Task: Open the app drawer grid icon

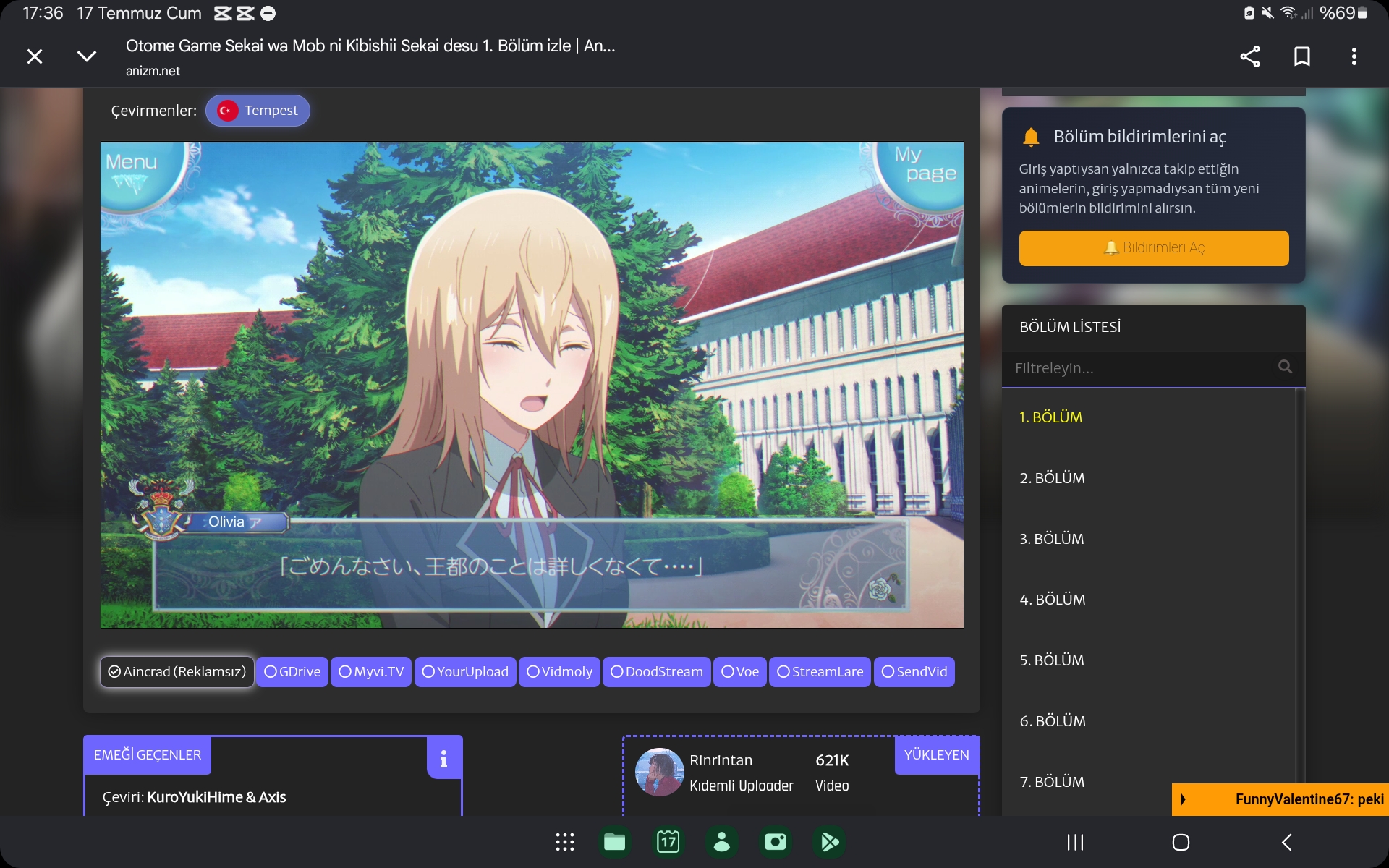Action: coord(565,842)
